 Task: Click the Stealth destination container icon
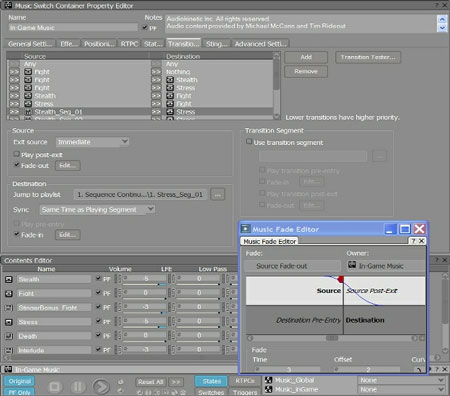click(x=170, y=80)
